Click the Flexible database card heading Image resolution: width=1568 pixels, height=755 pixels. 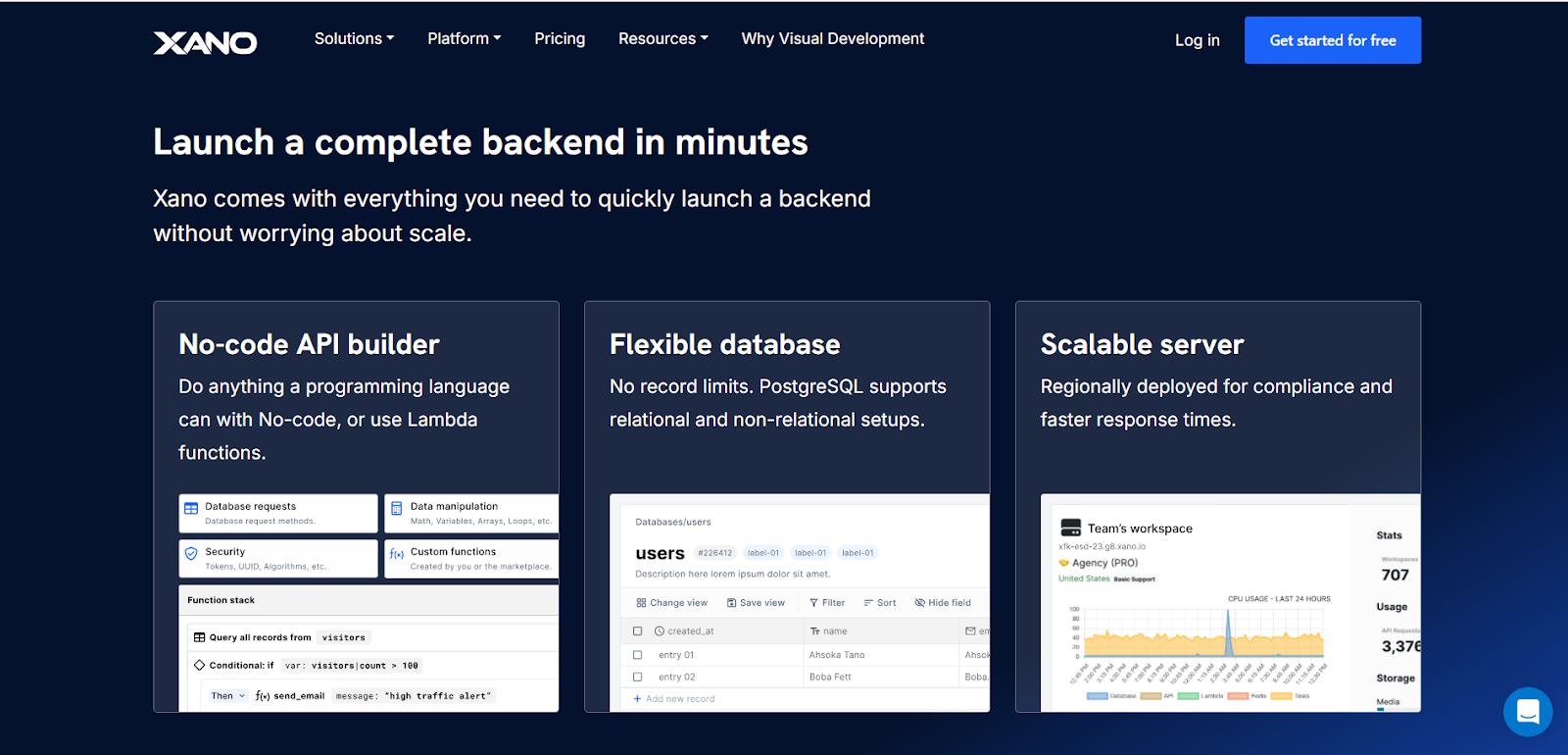coord(725,344)
